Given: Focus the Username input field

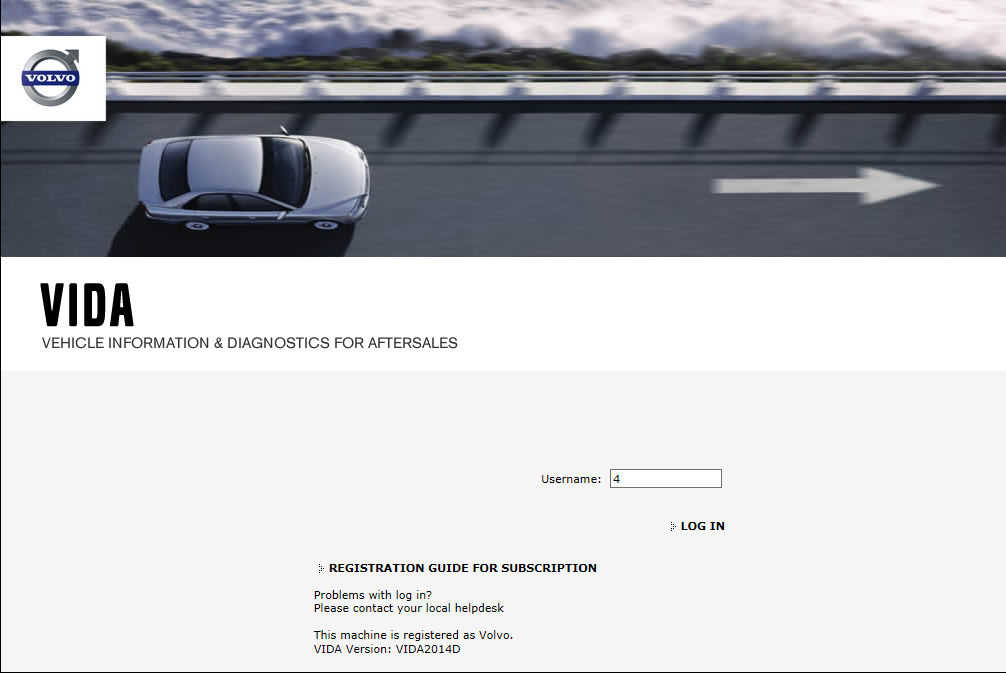Looking at the screenshot, I should tap(665, 479).
